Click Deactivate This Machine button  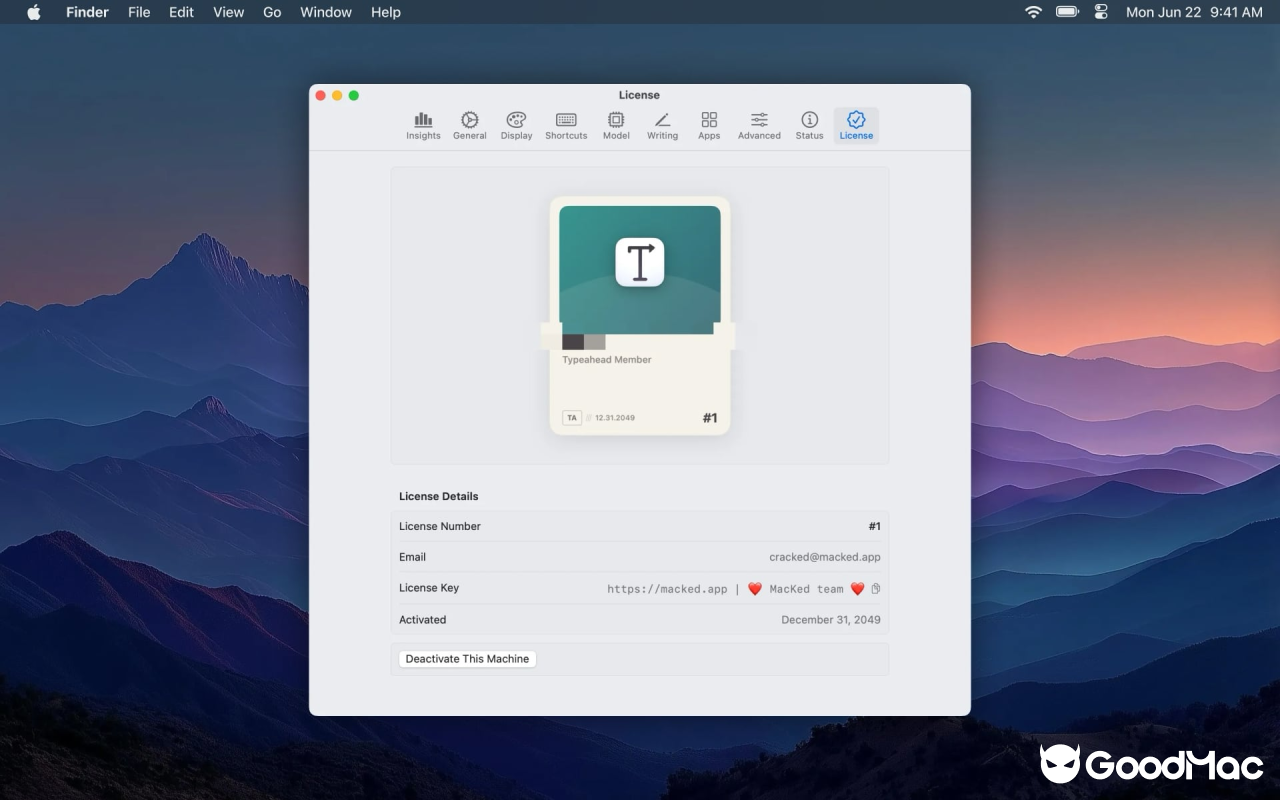(468, 659)
